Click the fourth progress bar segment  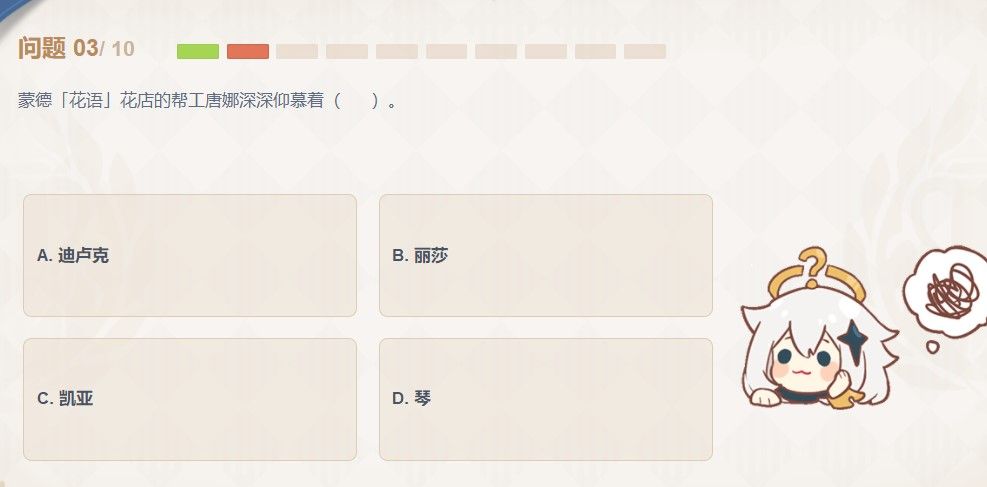tap(347, 51)
